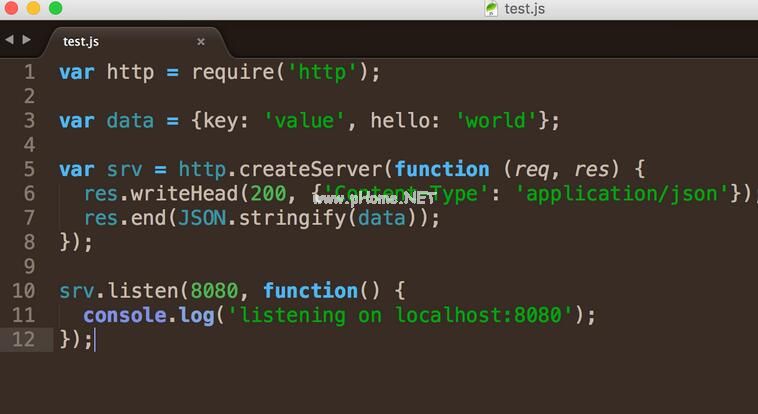Screen dimensions: 758x414
Task: Place cursor in the 'application/json' string
Action: (622, 193)
